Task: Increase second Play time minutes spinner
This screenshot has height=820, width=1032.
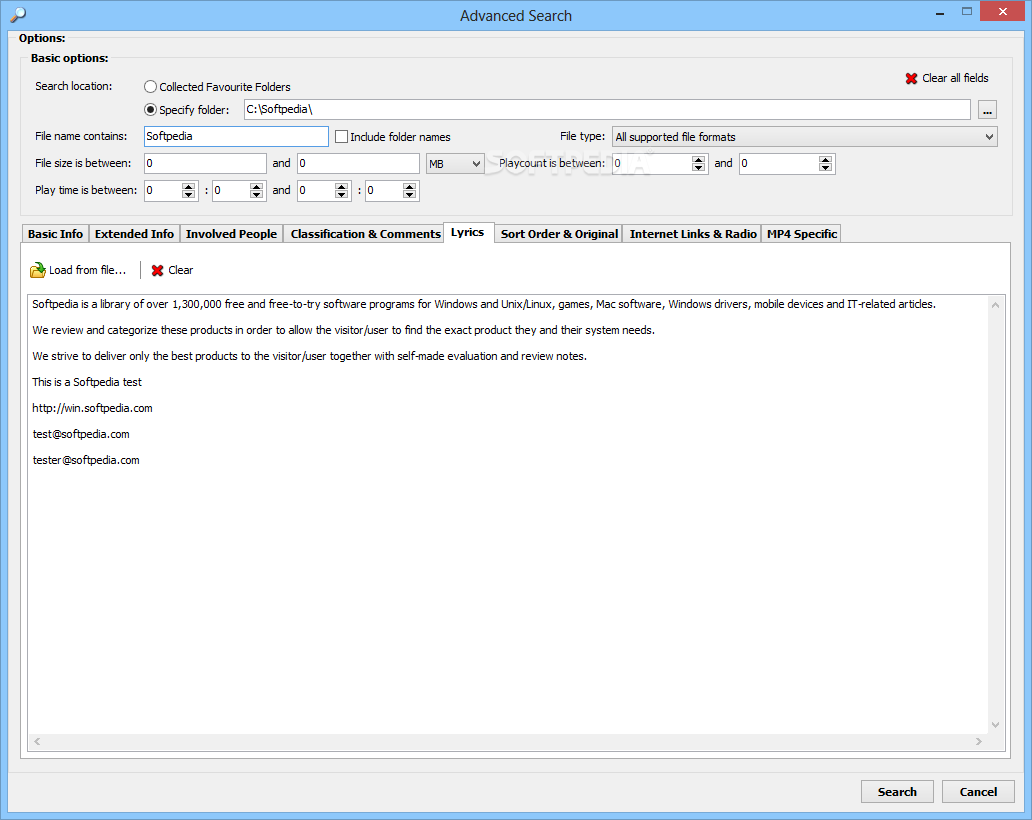Action: [x=341, y=186]
